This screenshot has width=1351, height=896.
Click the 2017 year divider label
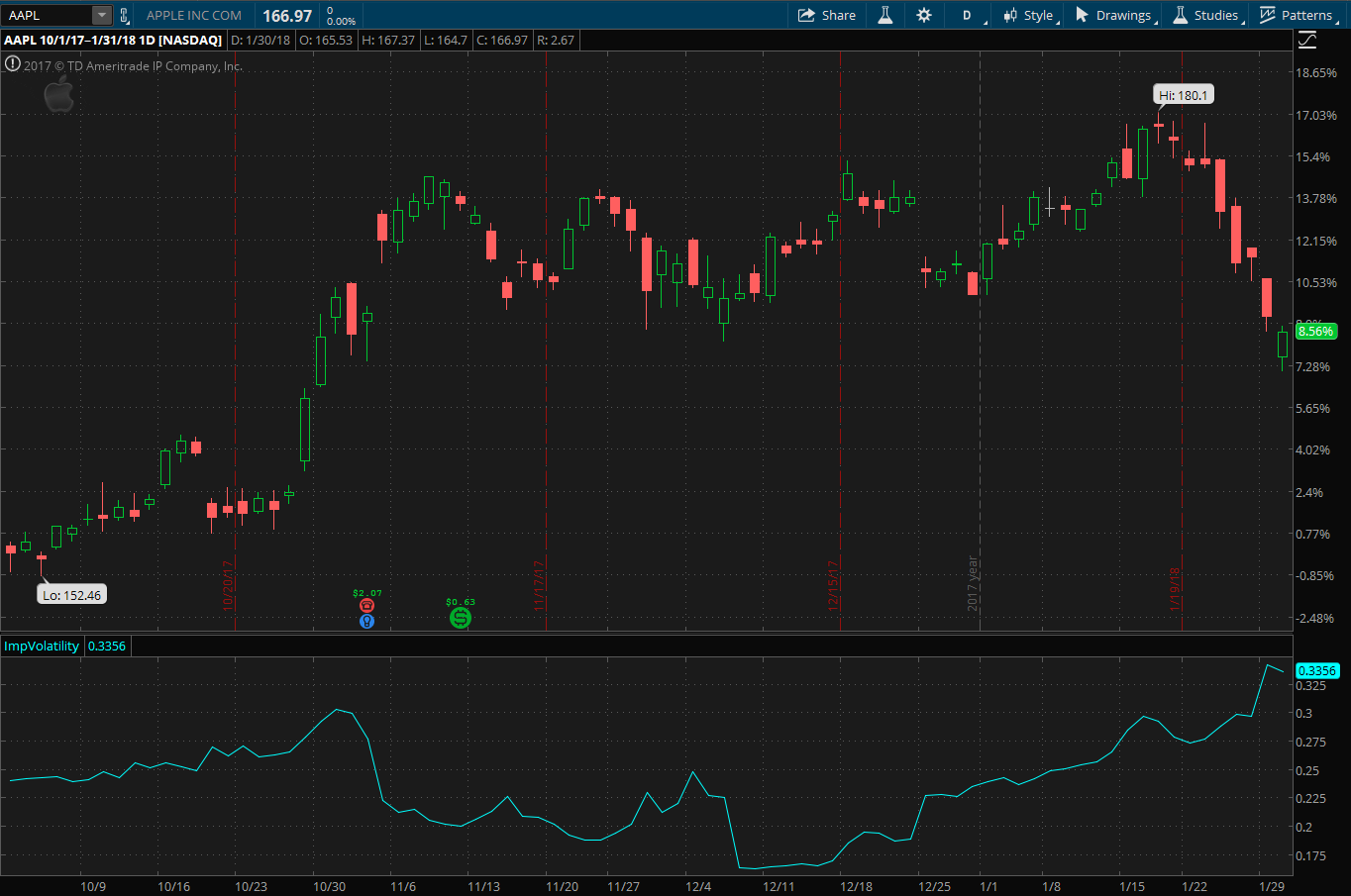click(973, 583)
